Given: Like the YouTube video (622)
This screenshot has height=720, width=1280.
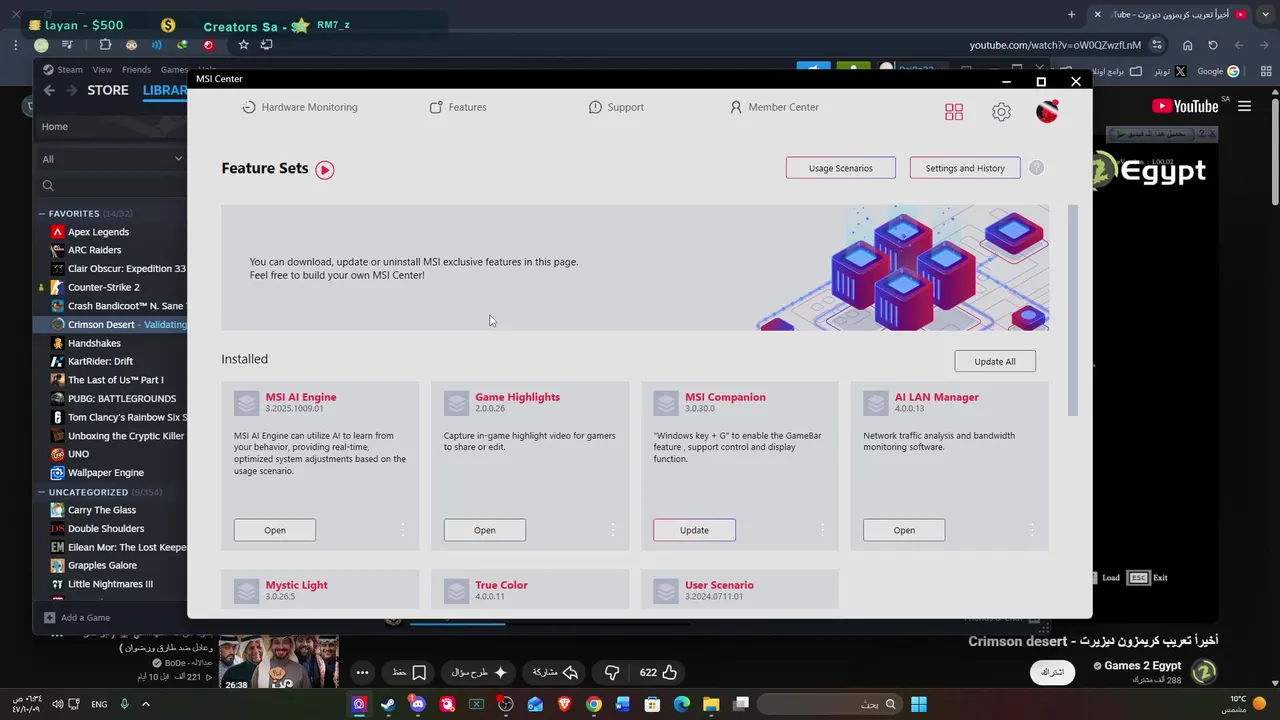Looking at the screenshot, I should coord(659,673).
